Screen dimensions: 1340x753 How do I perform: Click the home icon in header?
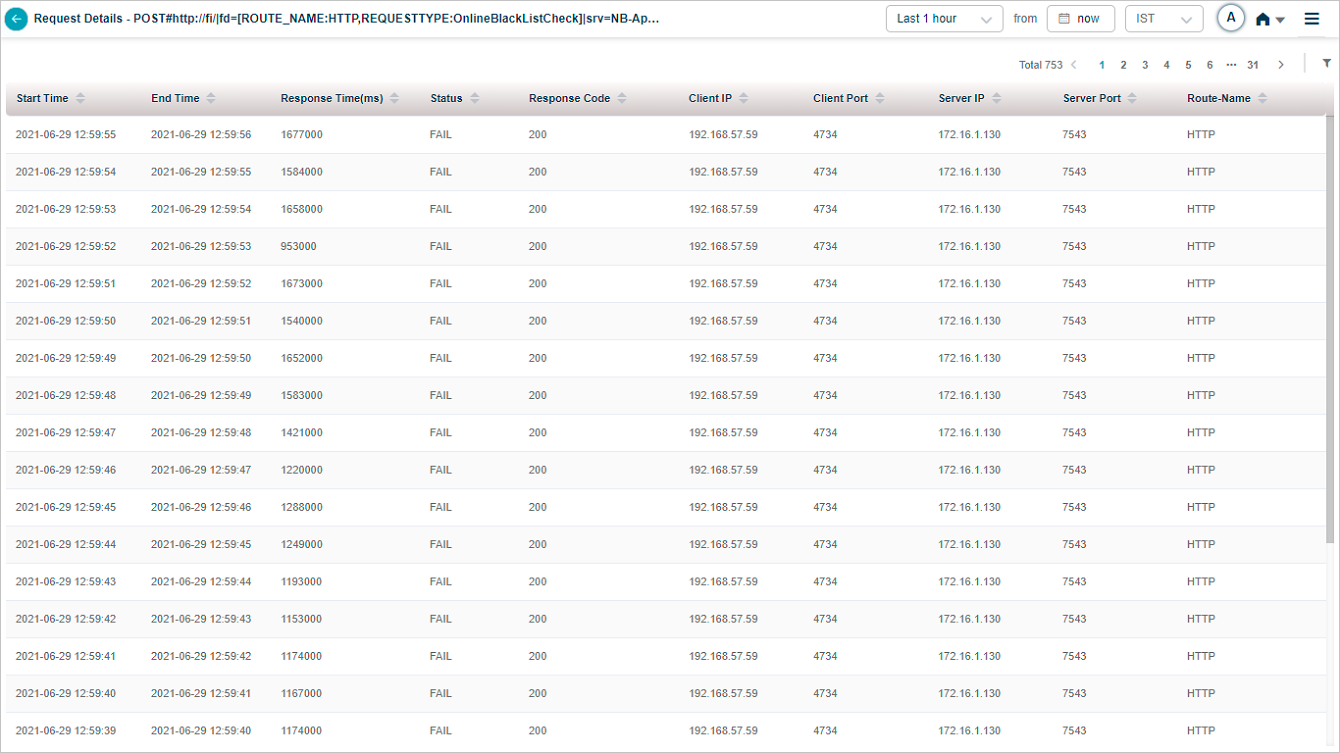(x=1263, y=19)
